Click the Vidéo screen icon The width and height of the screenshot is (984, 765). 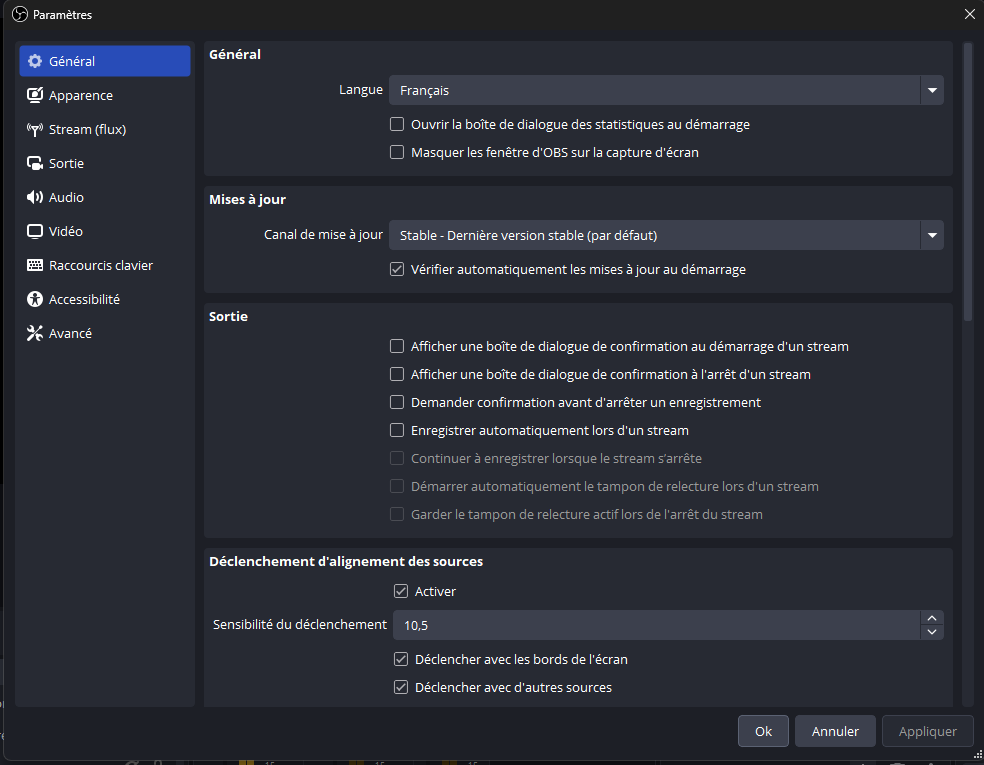coord(35,231)
